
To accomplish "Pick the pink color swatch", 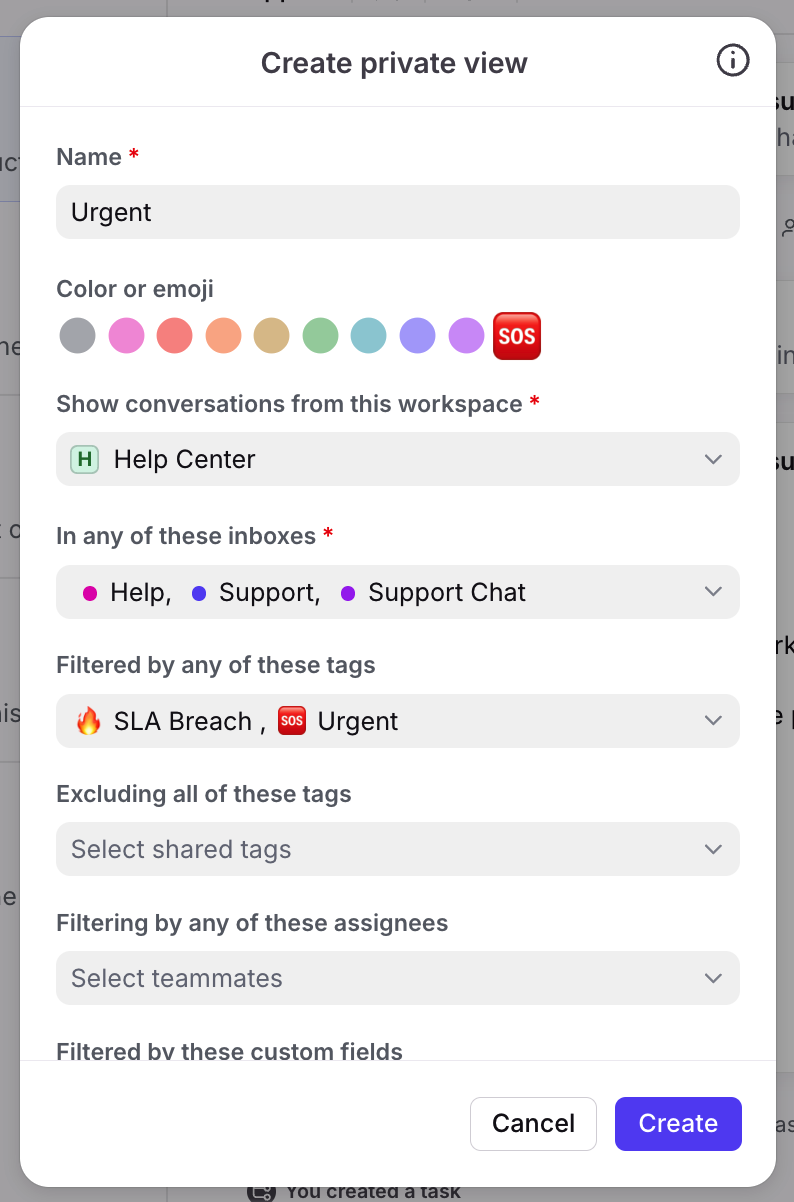I will click(x=126, y=336).
